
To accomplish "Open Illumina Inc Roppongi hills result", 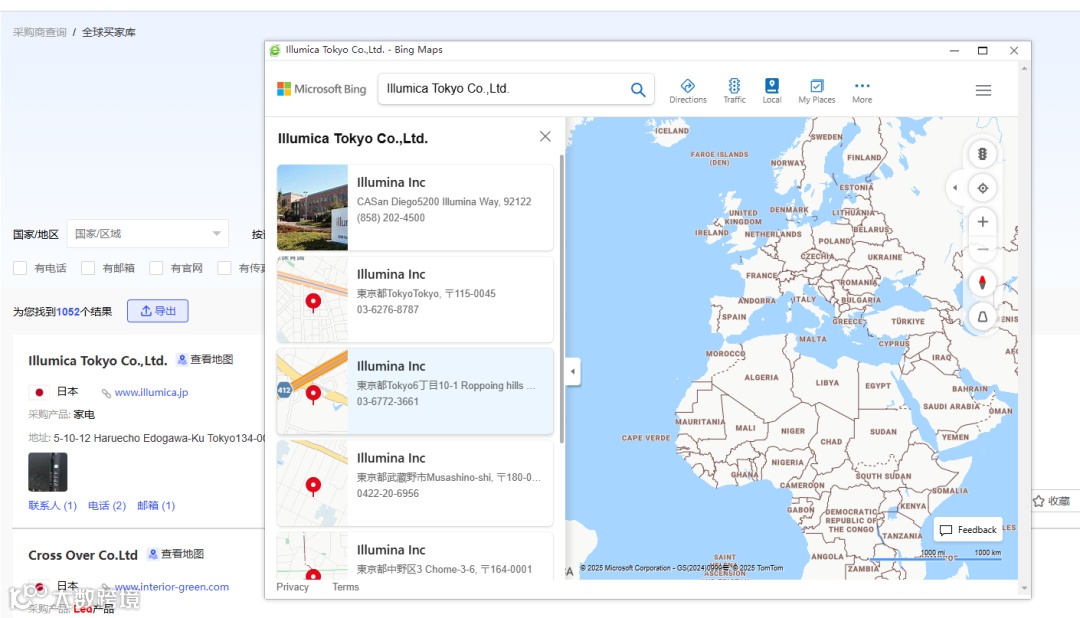I will pos(415,391).
